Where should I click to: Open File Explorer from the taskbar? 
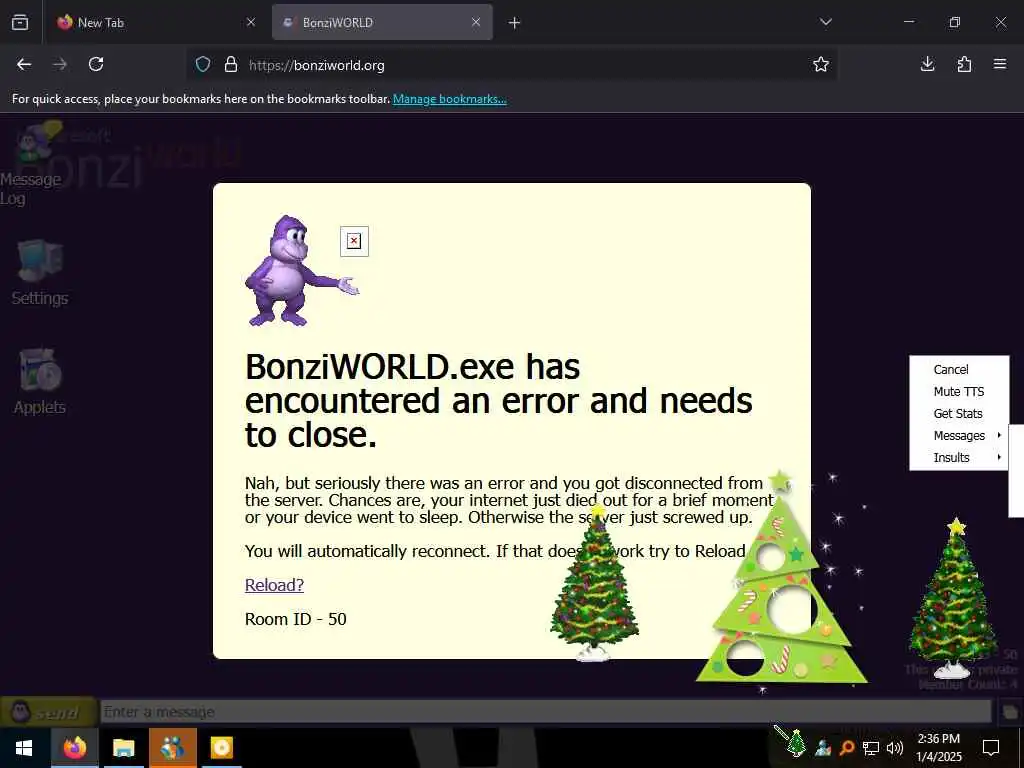pos(123,748)
